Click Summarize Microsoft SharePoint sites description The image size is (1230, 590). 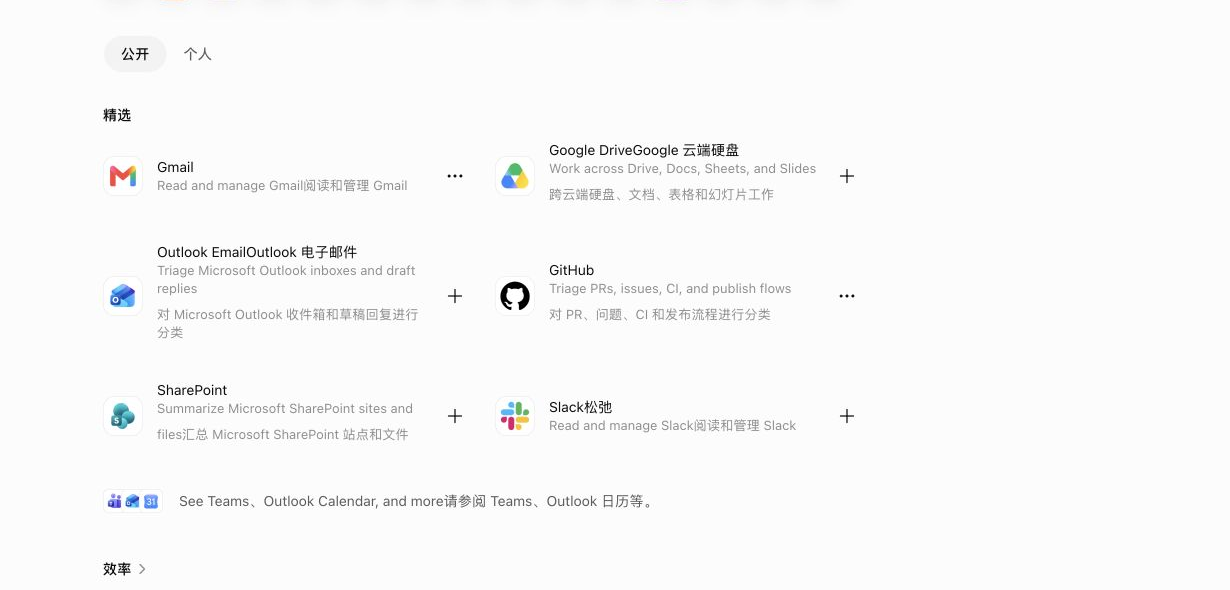coord(285,408)
